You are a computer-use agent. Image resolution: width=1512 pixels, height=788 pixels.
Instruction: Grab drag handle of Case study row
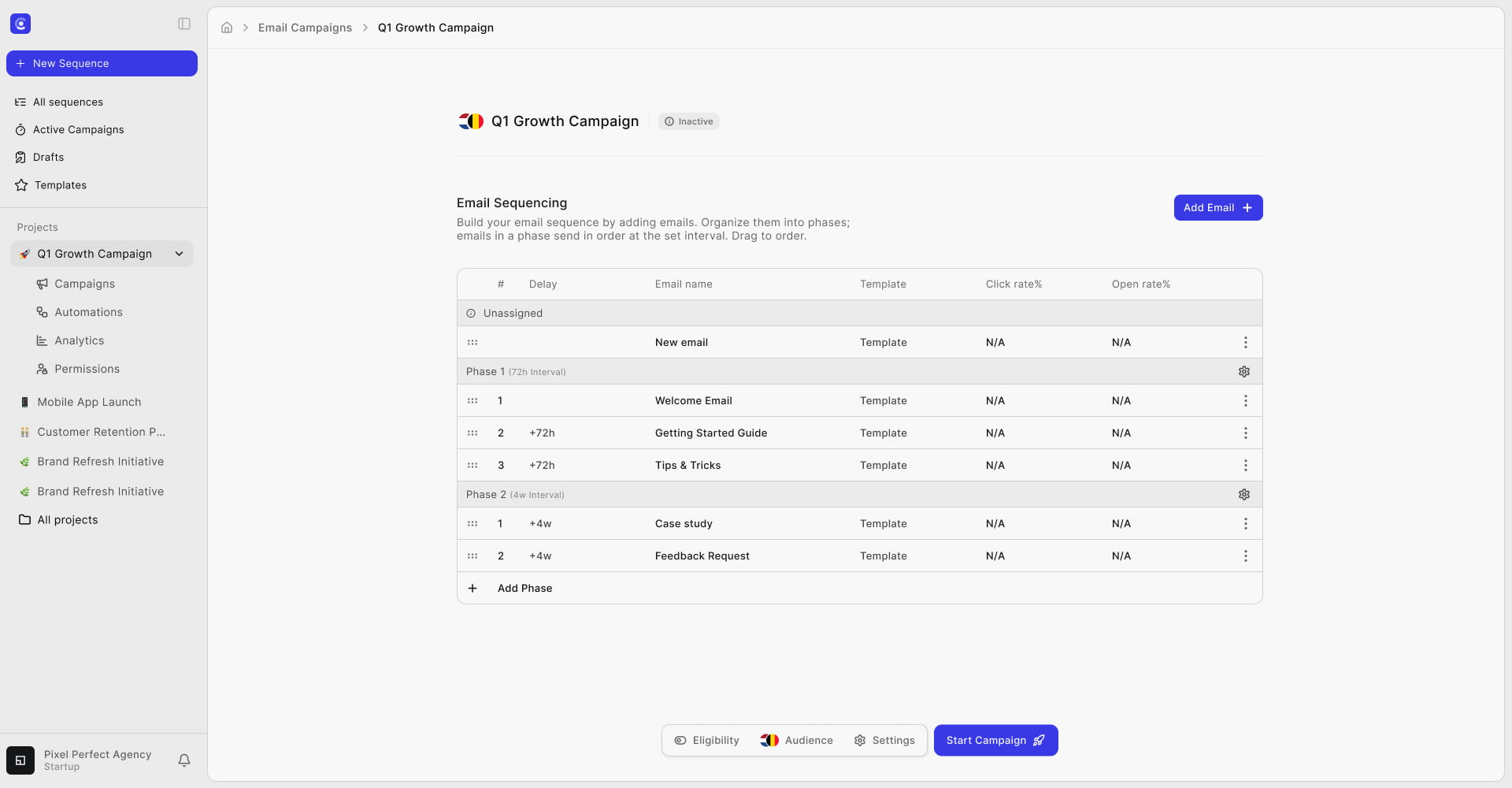(472, 523)
